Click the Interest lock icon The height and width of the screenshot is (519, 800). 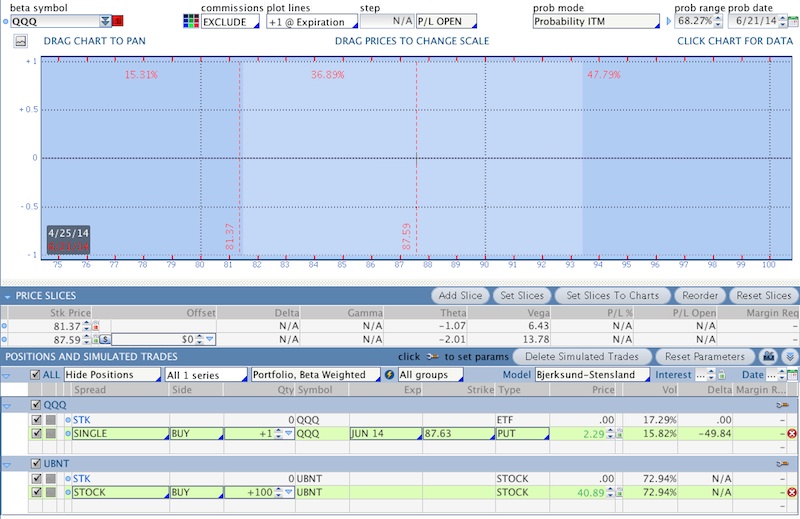pyautogui.click(x=721, y=375)
